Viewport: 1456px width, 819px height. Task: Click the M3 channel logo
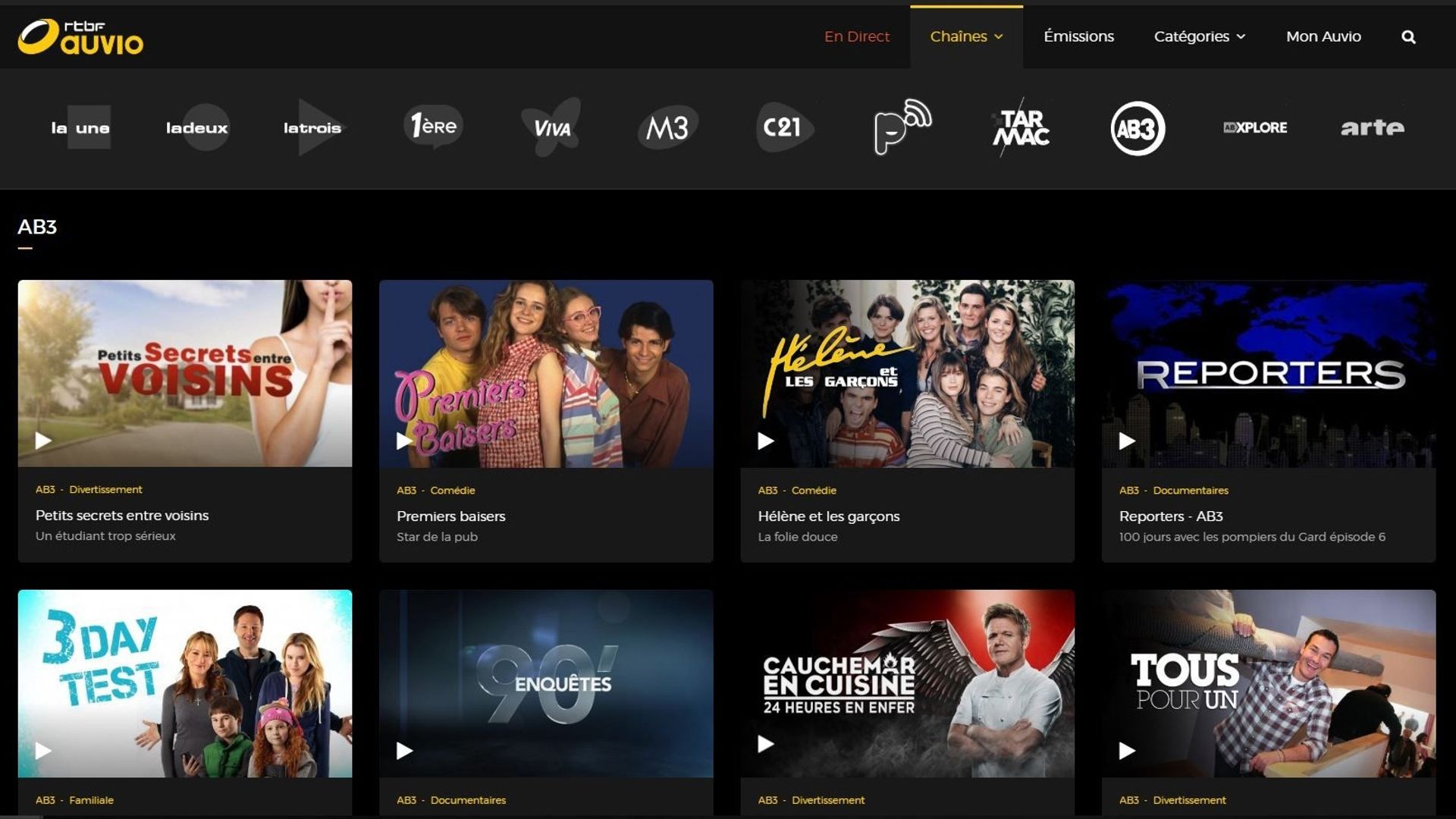667,127
